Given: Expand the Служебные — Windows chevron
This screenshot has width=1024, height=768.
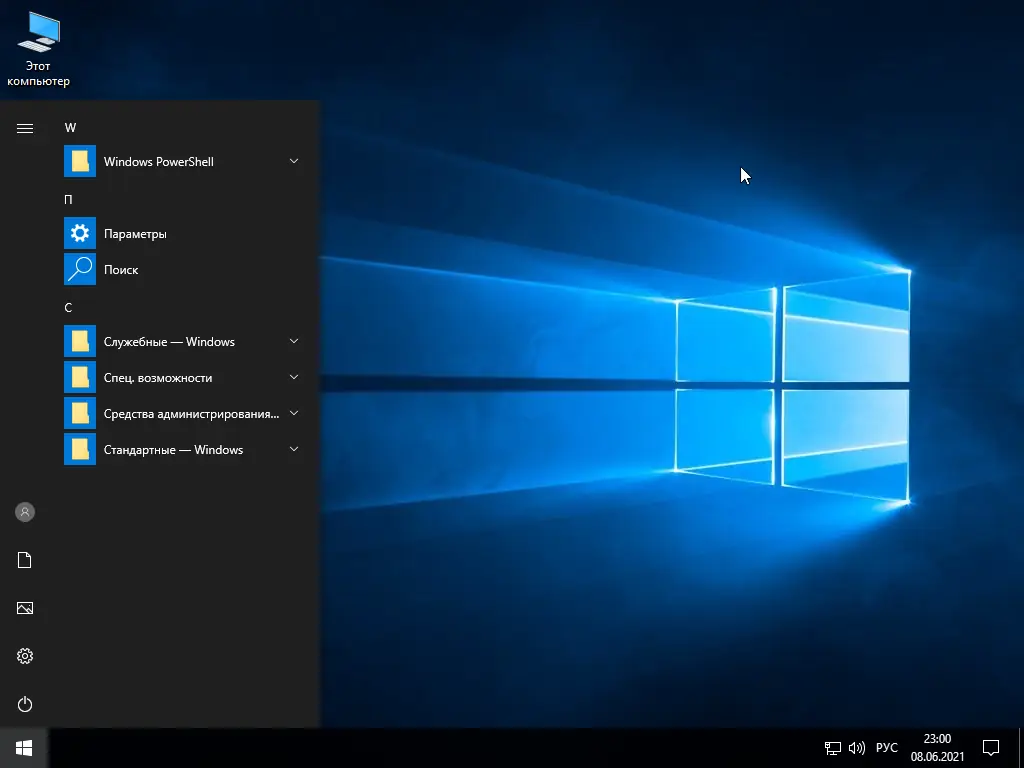Looking at the screenshot, I should click(x=294, y=341).
